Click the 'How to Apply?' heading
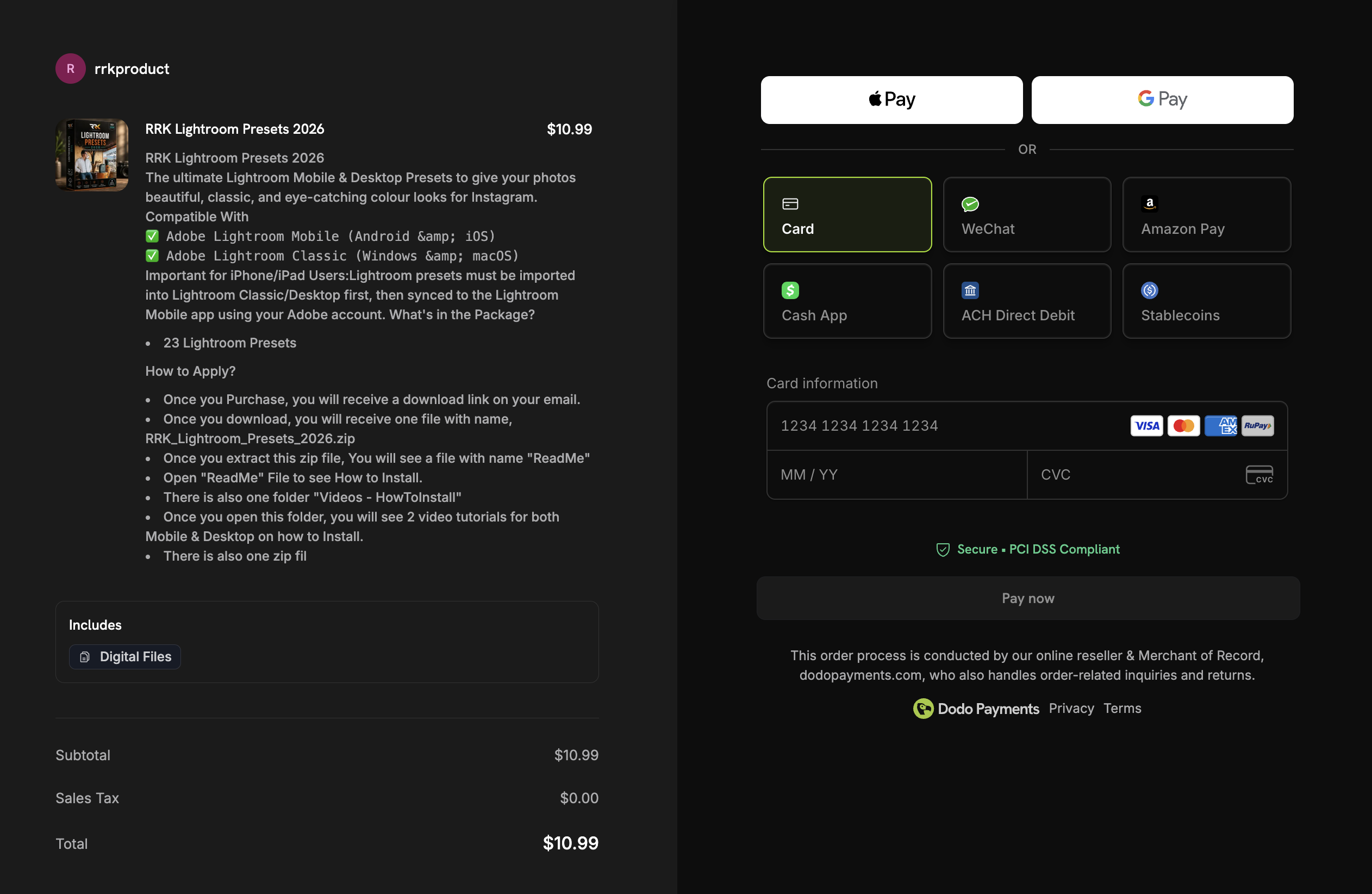Viewport: 1372px width, 894px height. pos(190,371)
